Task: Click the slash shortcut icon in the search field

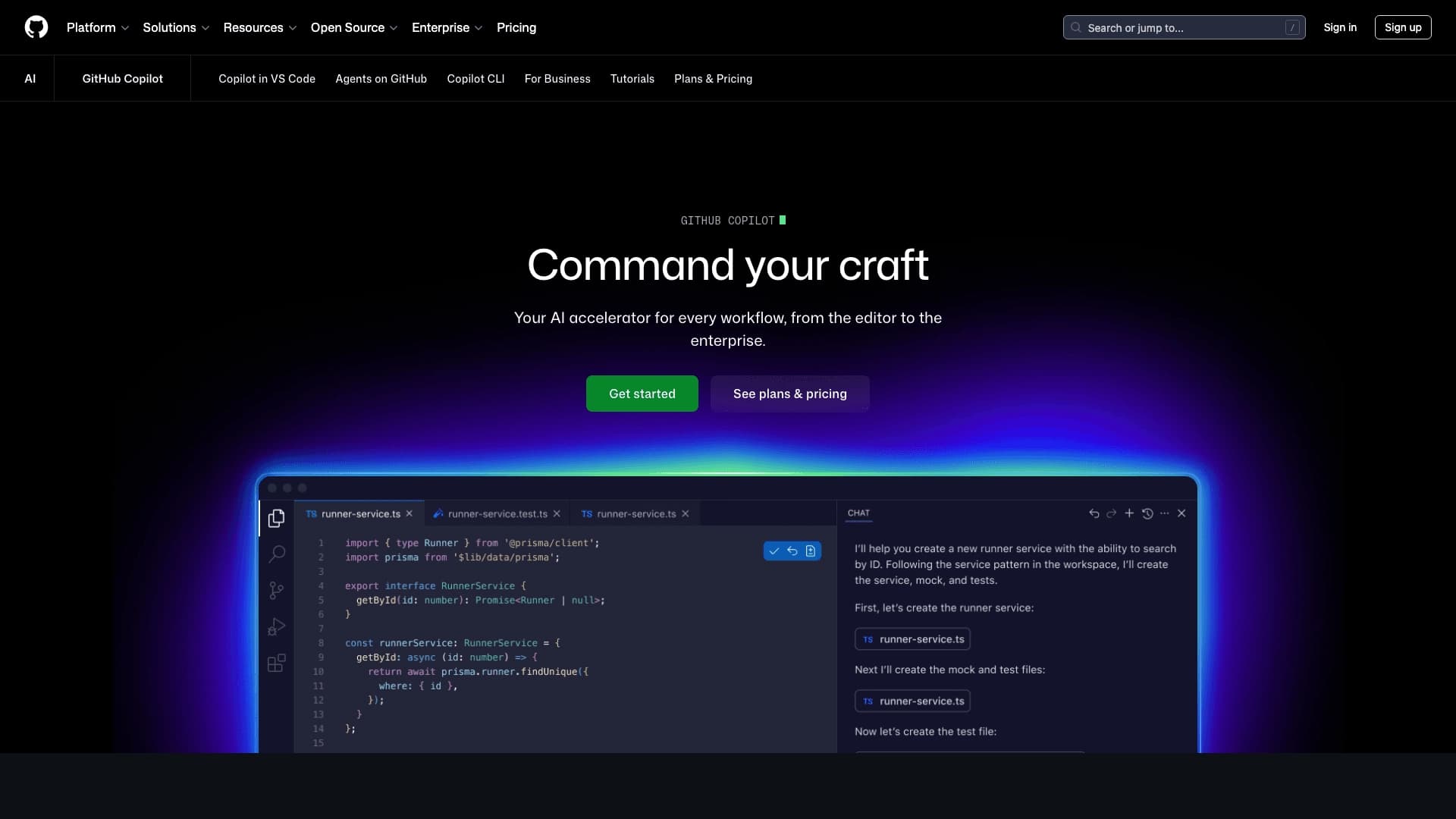Action: 1292,27
